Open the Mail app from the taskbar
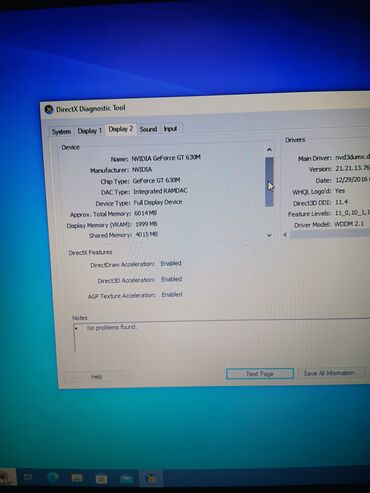Screen dimensions: 370x493 tap(126, 479)
